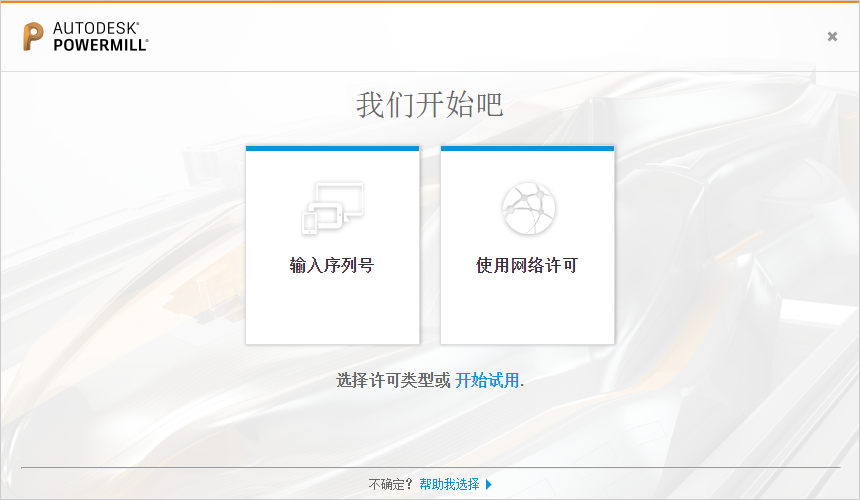The width and height of the screenshot is (860, 500).
Task: Open the 帮助我选择 help link
Action: 449,484
